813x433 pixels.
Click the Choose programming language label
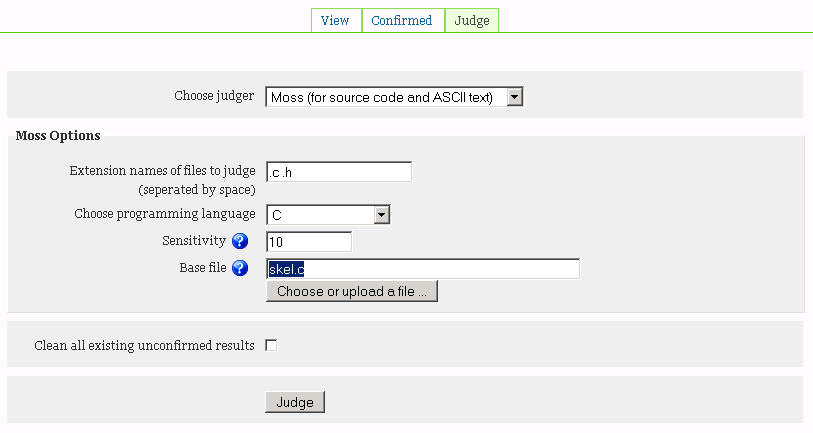pyautogui.click(x=165, y=214)
